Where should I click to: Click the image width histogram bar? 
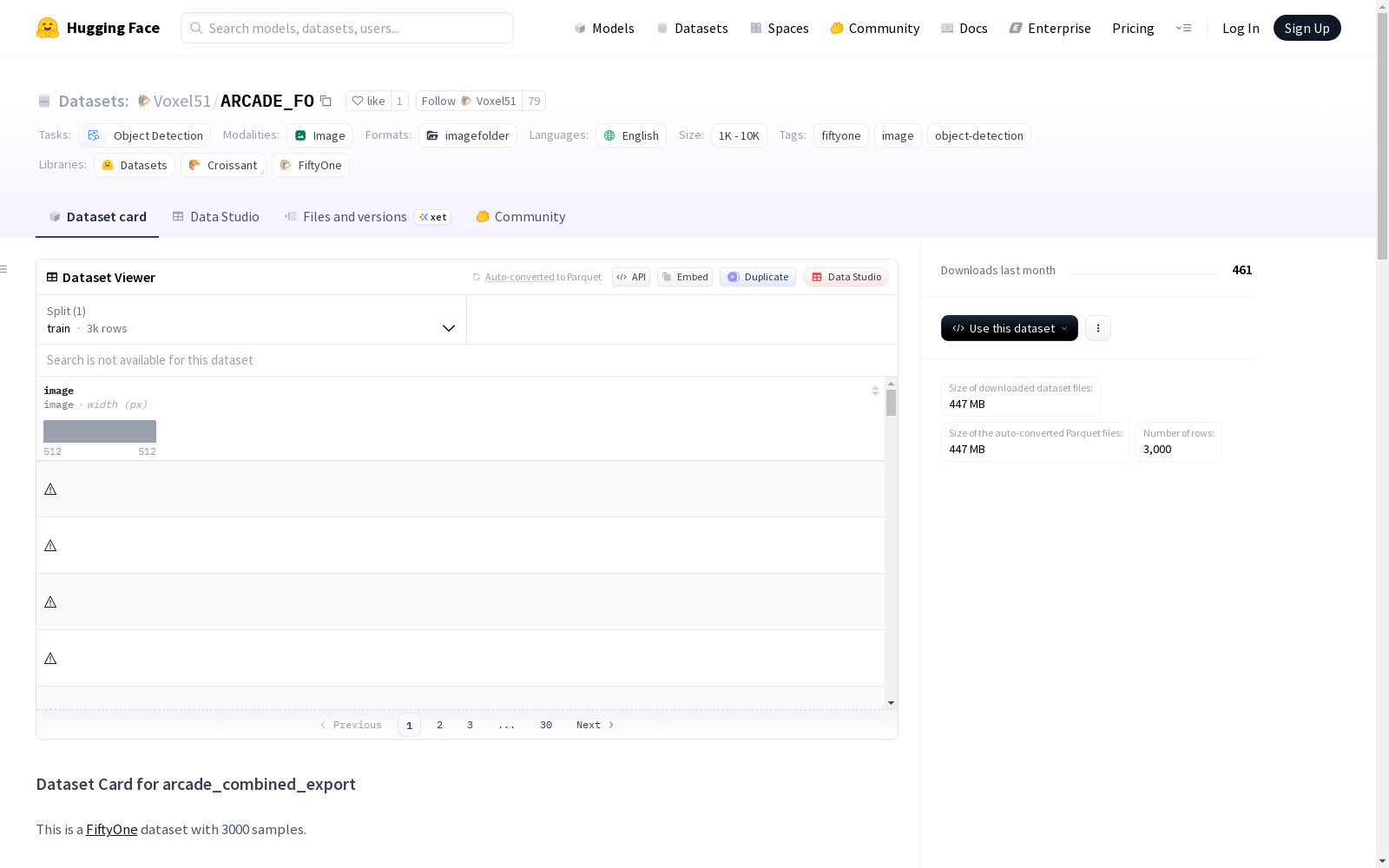click(x=100, y=431)
